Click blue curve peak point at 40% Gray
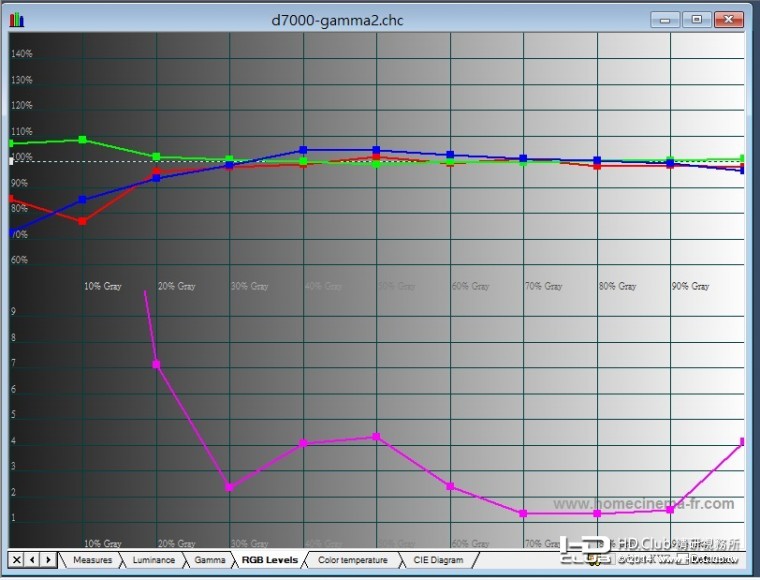Image resolution: width=760 pixels, height=580 pixels. pyautogui.click(x=303, y=150)
